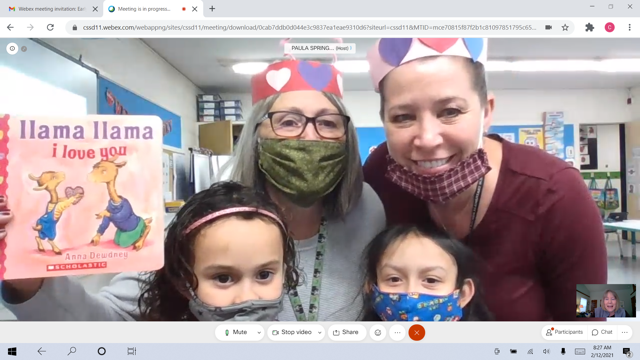Screen dimensions: 640x360
Task: Reload the Webex page
Action: click(x=50, y=27)
